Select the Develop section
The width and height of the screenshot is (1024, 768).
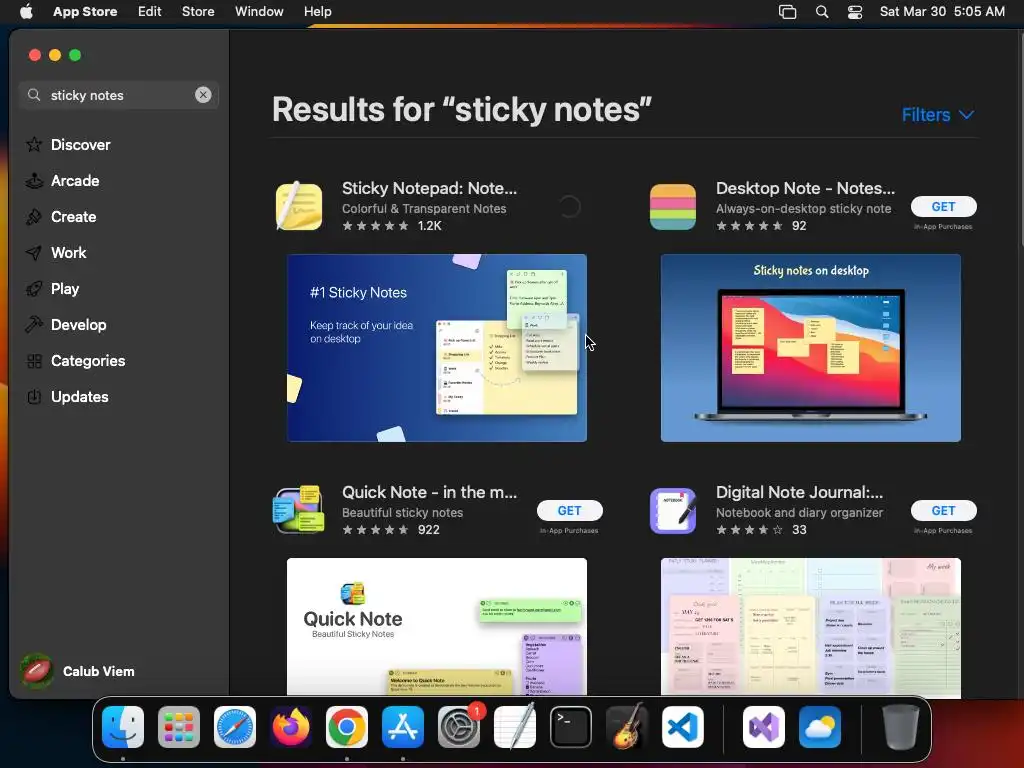78,325
